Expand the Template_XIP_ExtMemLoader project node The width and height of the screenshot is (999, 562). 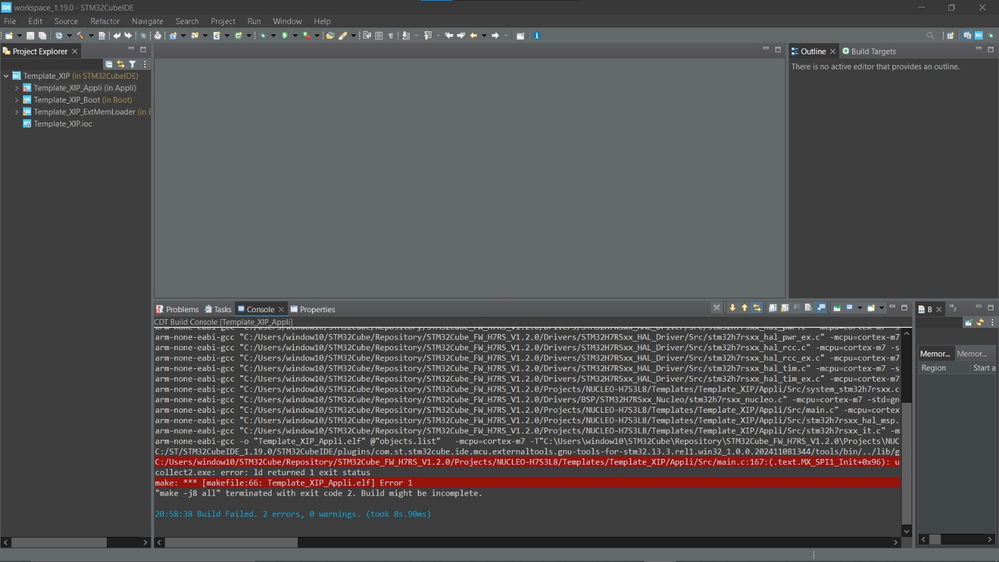17,112
